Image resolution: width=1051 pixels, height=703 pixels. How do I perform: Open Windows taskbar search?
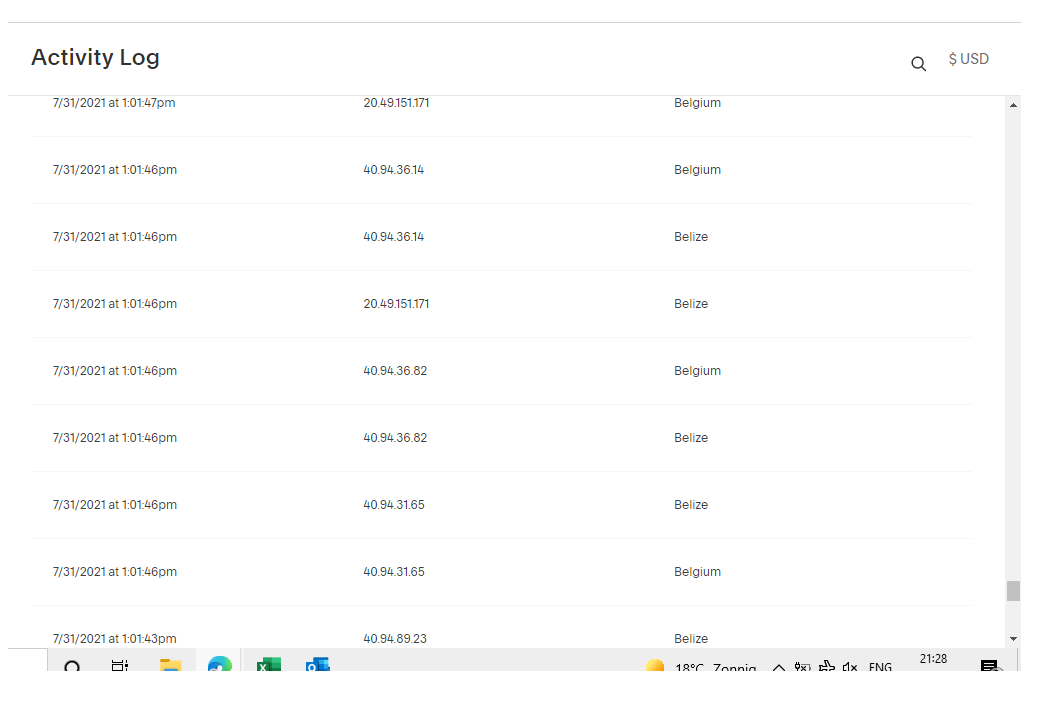click(x=72, y=665)
